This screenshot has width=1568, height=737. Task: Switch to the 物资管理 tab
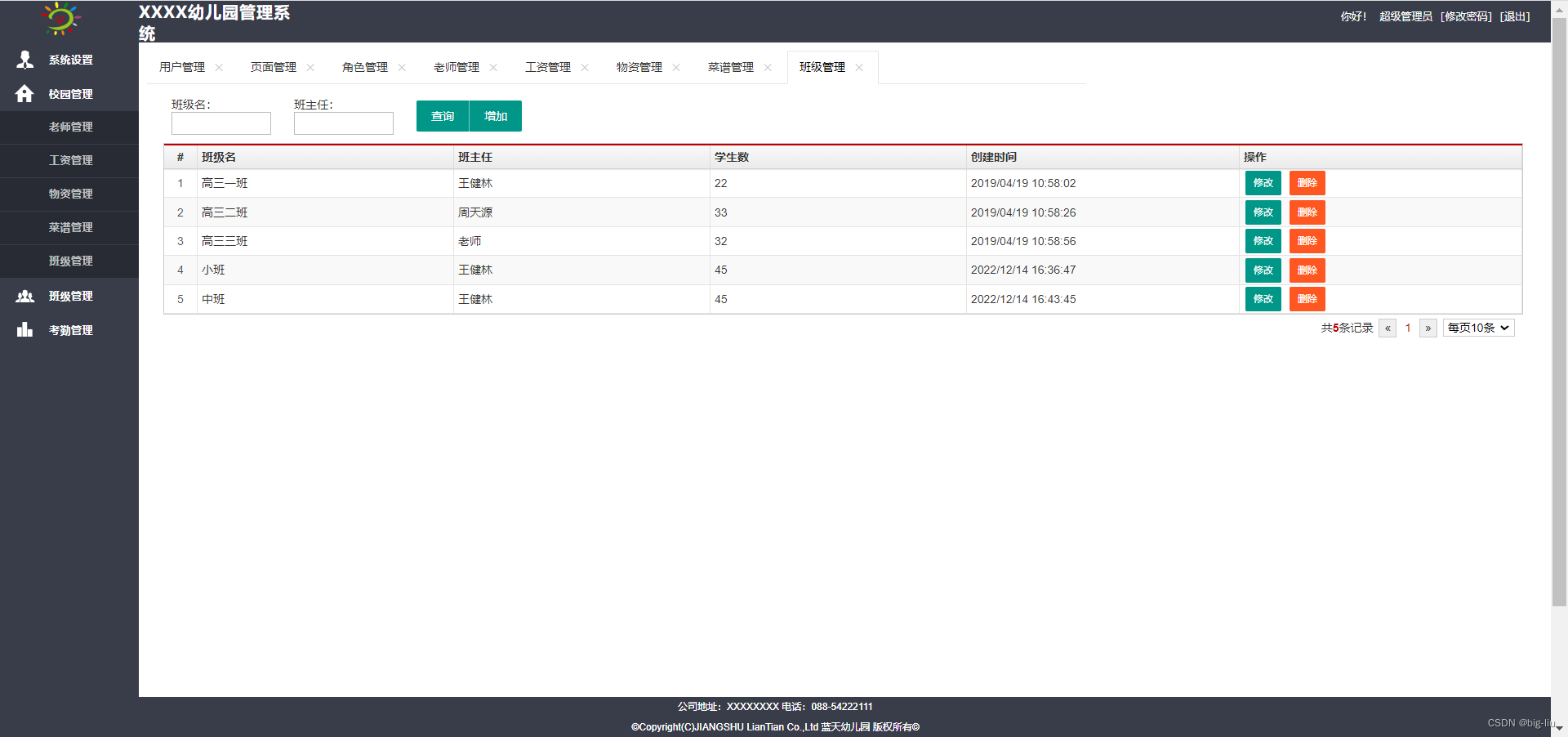point(639,67)
